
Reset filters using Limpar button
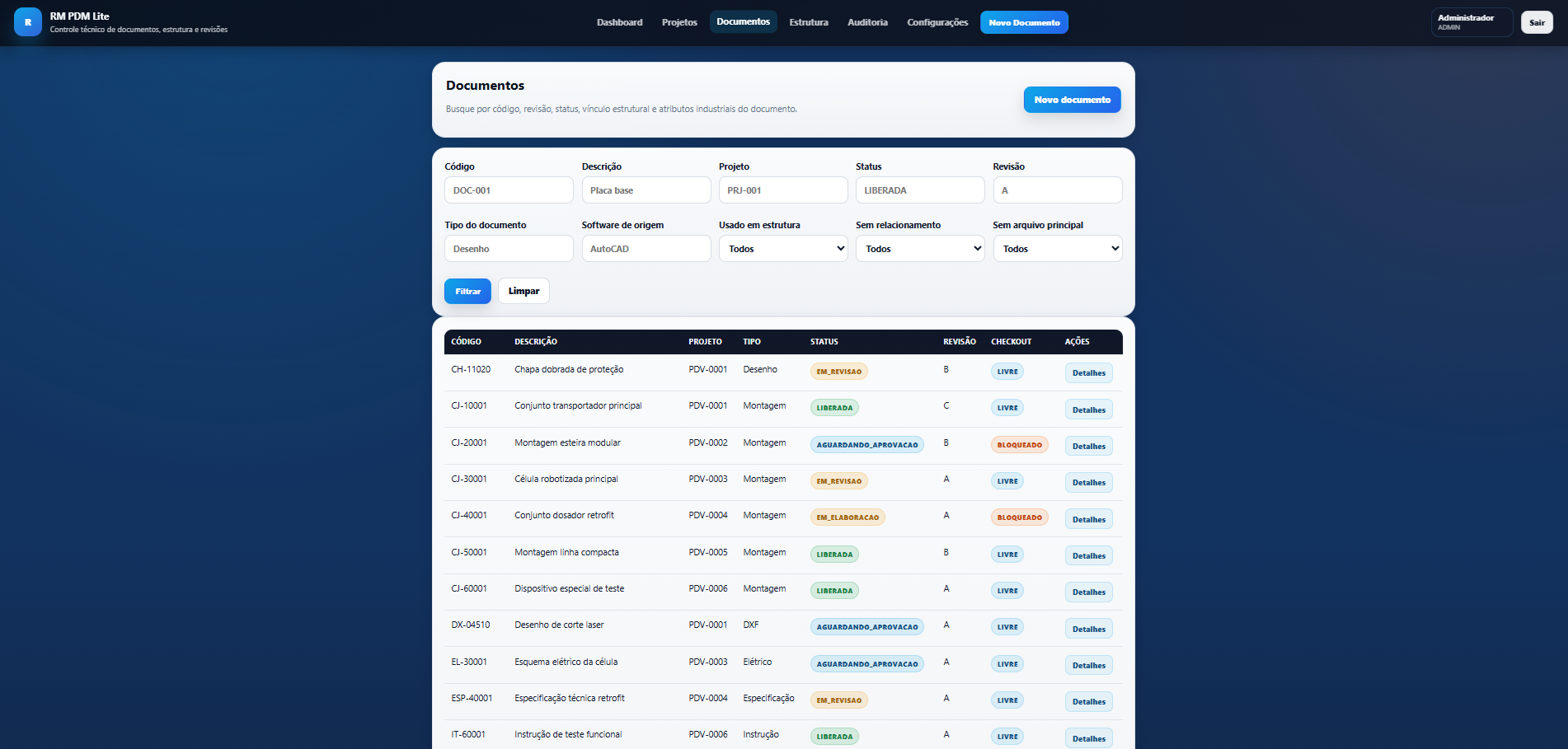tap(523, 291)
